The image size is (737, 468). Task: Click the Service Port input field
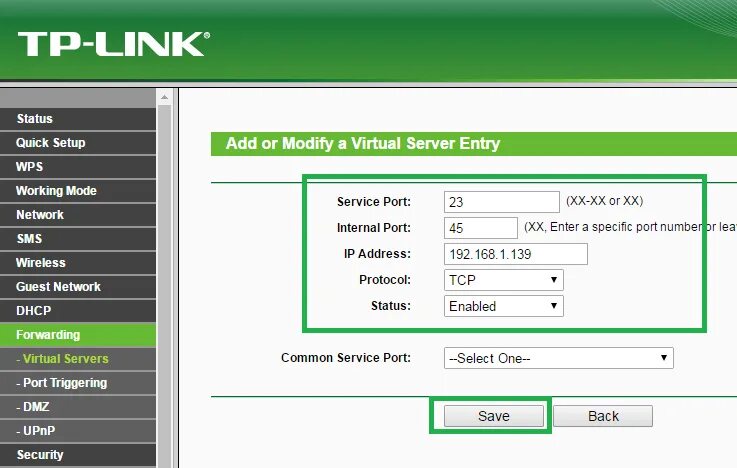[502, 202]
